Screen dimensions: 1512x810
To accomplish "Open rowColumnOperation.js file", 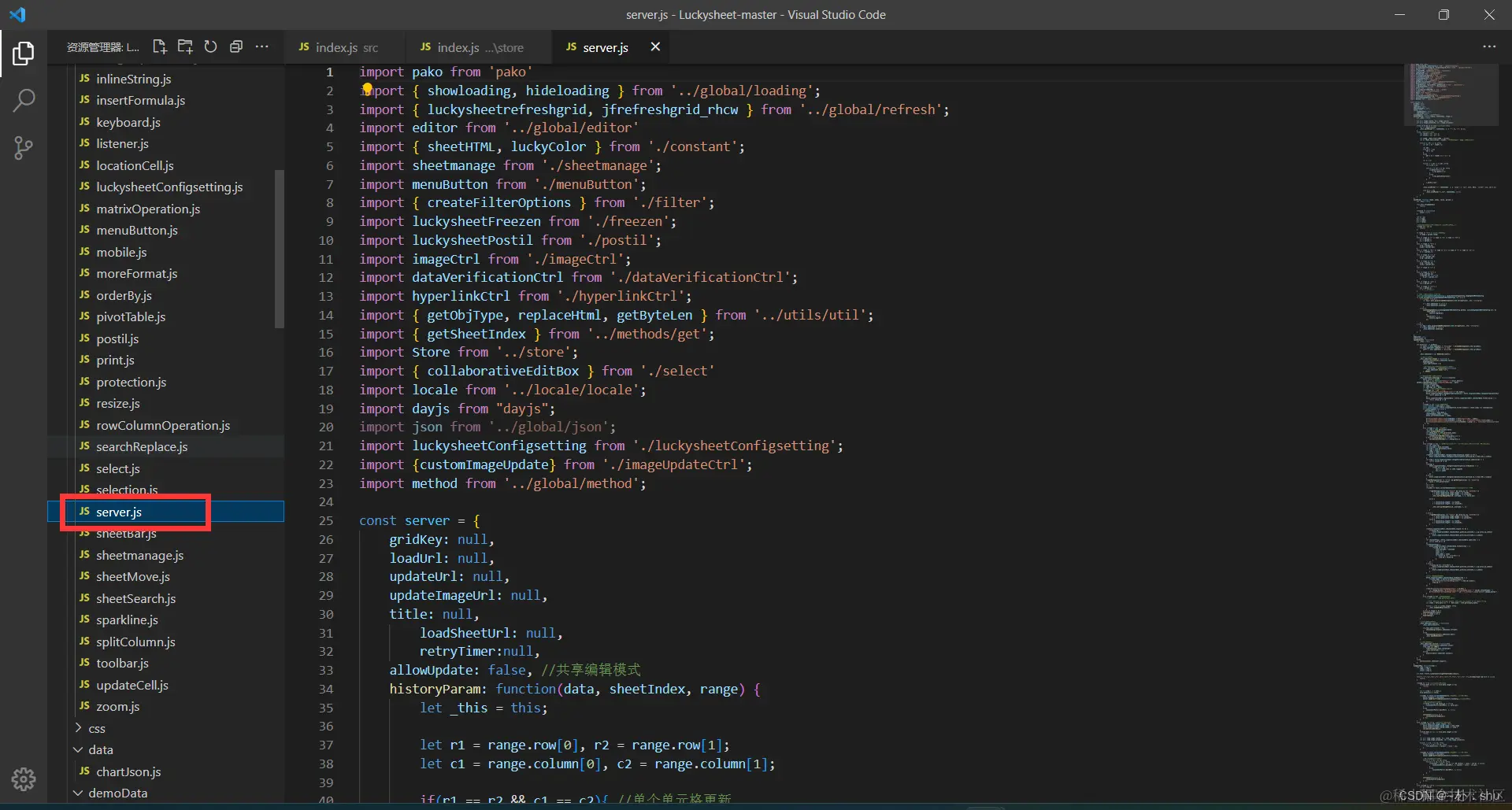I will point(163,425).
